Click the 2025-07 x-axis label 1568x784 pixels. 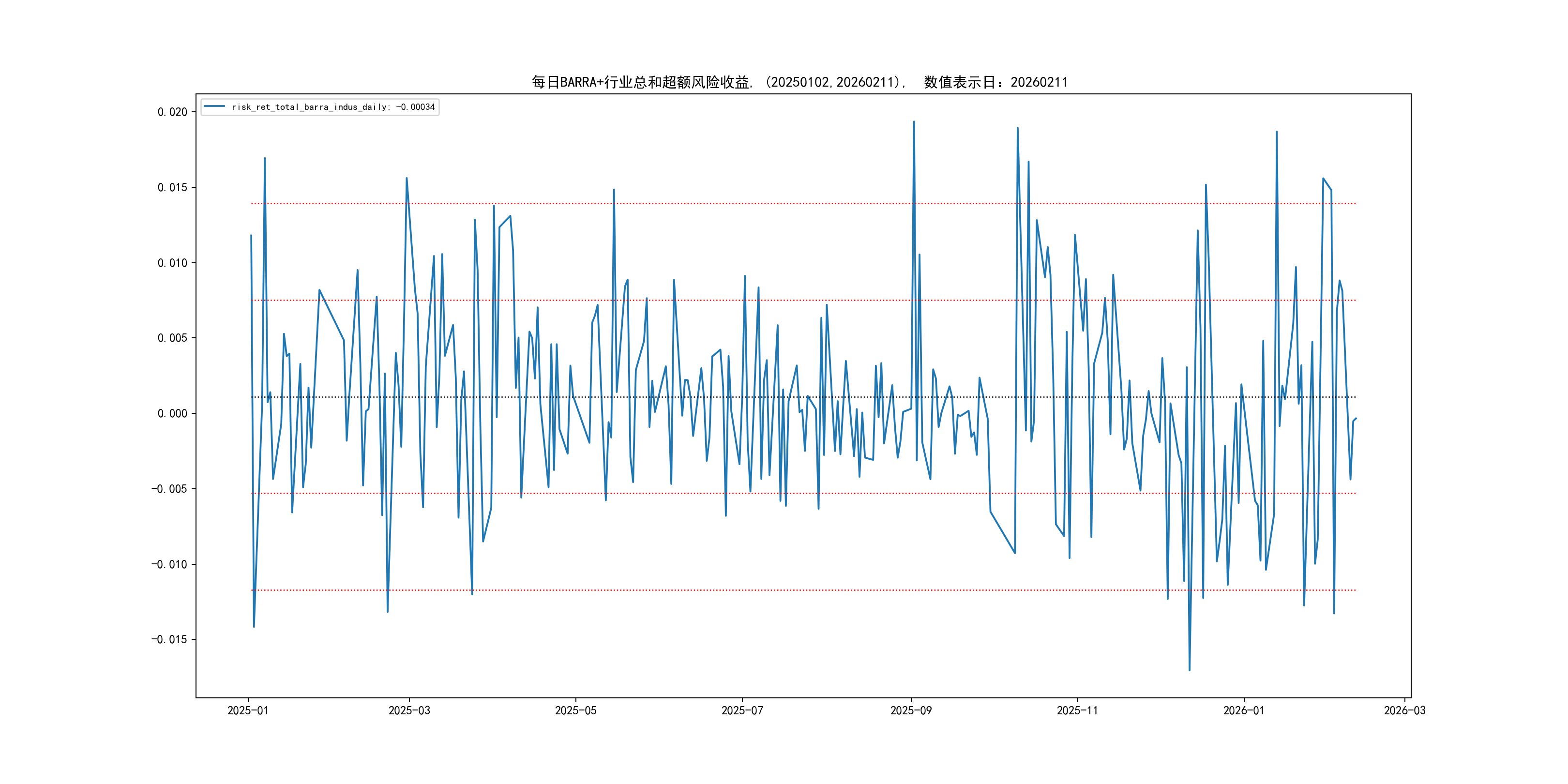(742, 710)
